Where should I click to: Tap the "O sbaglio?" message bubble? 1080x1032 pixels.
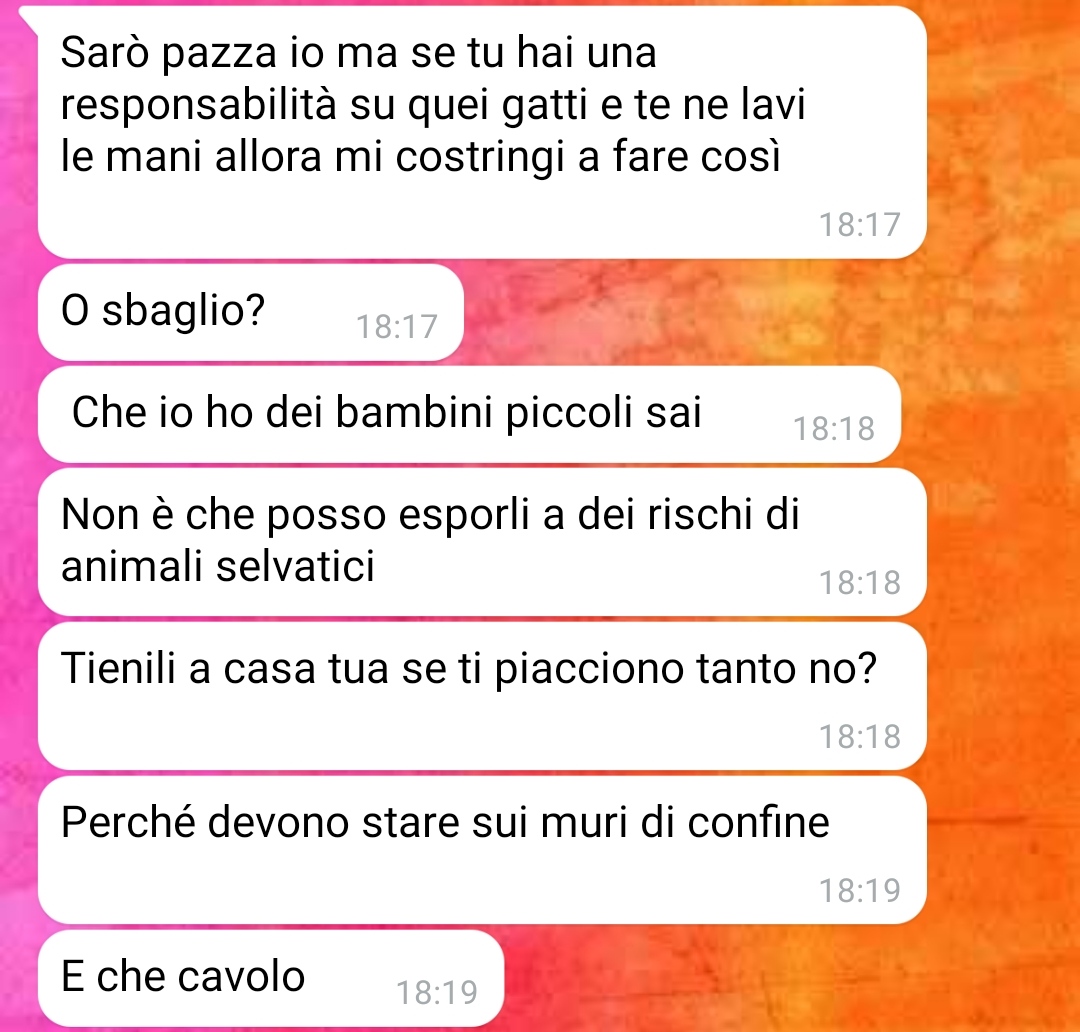pos(251,312)
